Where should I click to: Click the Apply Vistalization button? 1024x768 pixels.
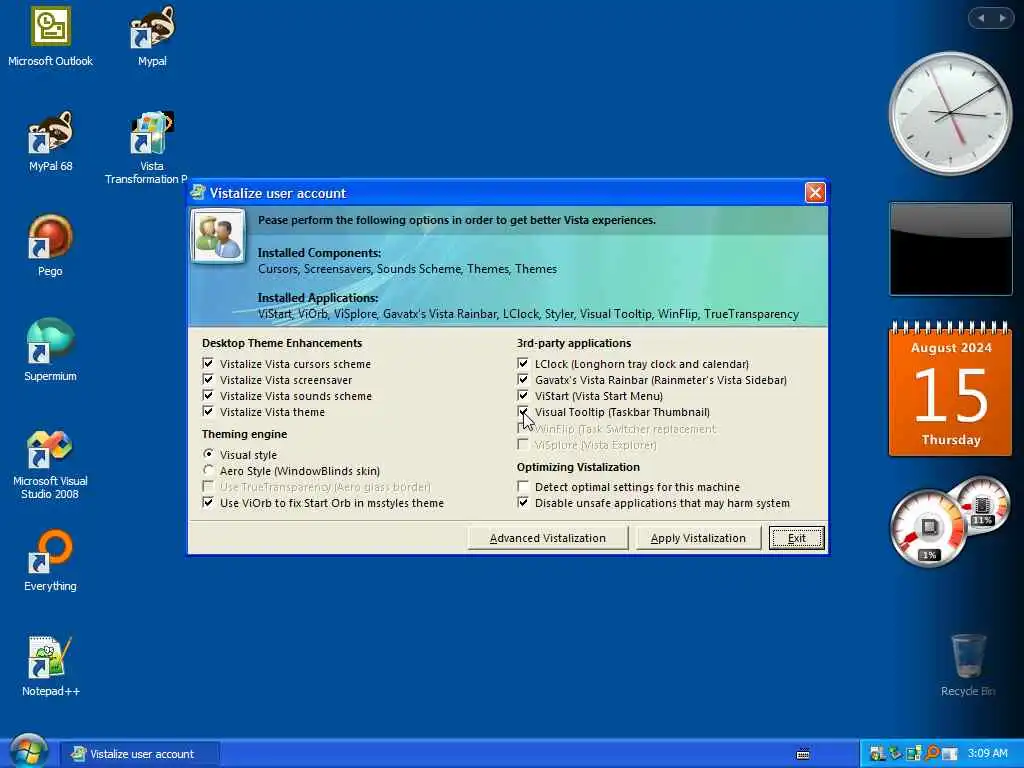click(x=698, y=538)
